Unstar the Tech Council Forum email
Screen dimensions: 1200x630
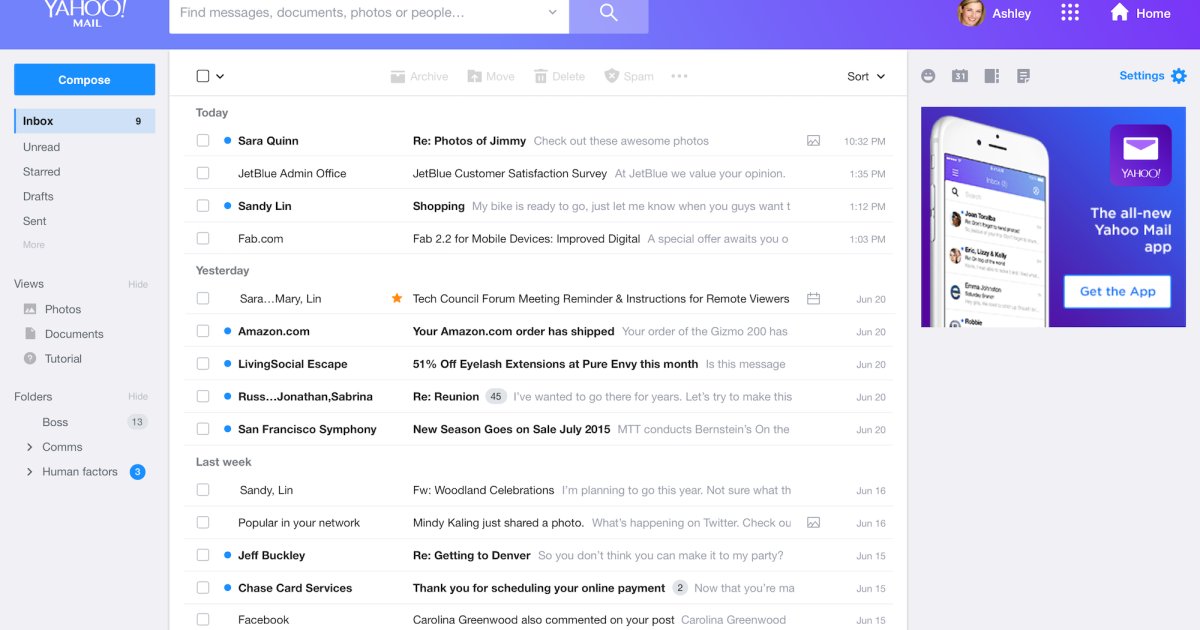[x=397, y=298]
